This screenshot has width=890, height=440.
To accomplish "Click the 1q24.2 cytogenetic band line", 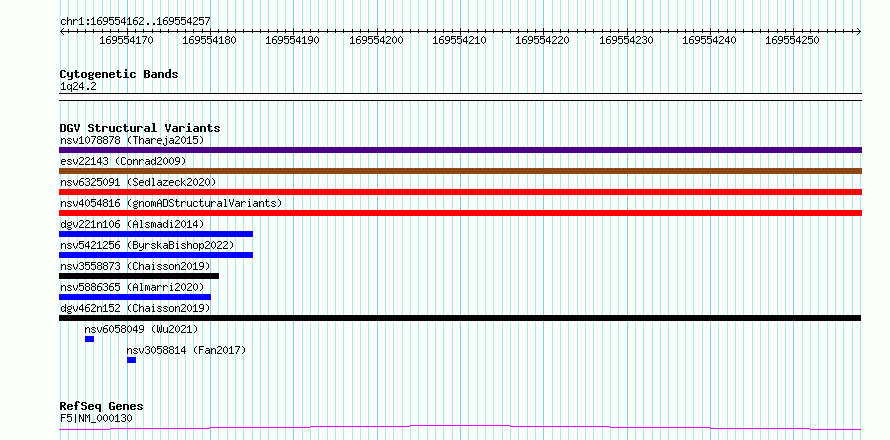I will pyautogui.click(x=460, y=97).
